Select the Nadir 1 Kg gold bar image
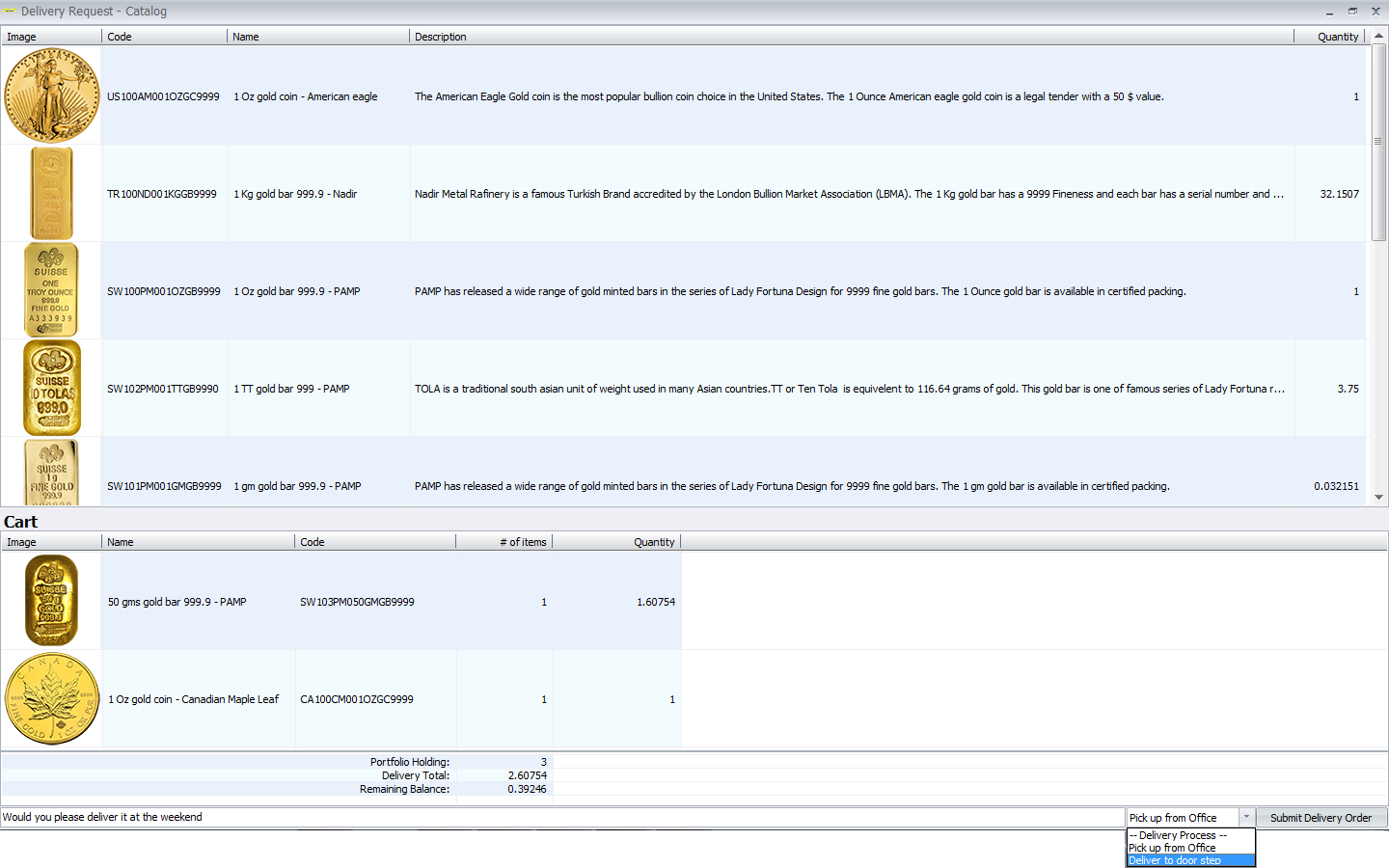Viewport: 1389px width, 868px height. pos(52,193)
